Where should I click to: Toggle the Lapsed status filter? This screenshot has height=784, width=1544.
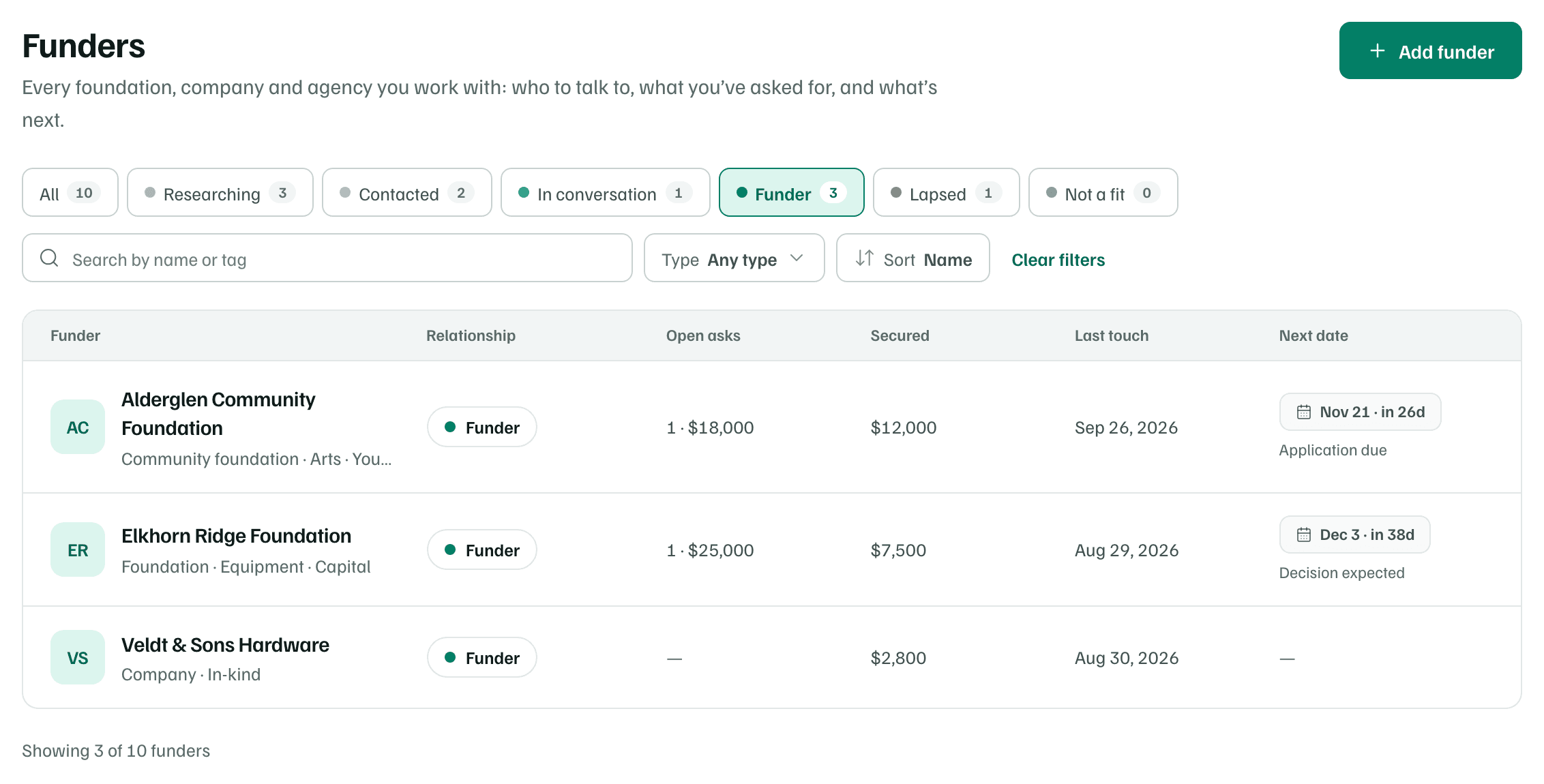[947, 192]
